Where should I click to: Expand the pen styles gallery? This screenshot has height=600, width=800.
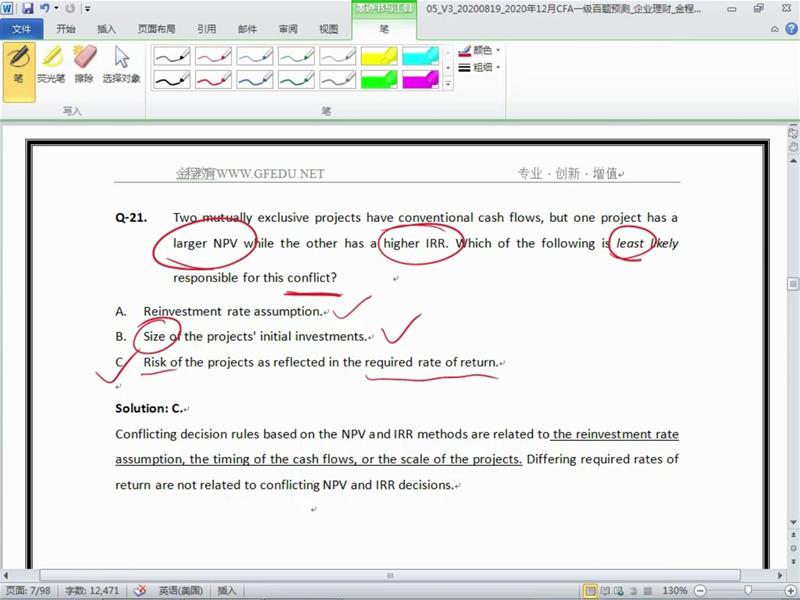448,84
